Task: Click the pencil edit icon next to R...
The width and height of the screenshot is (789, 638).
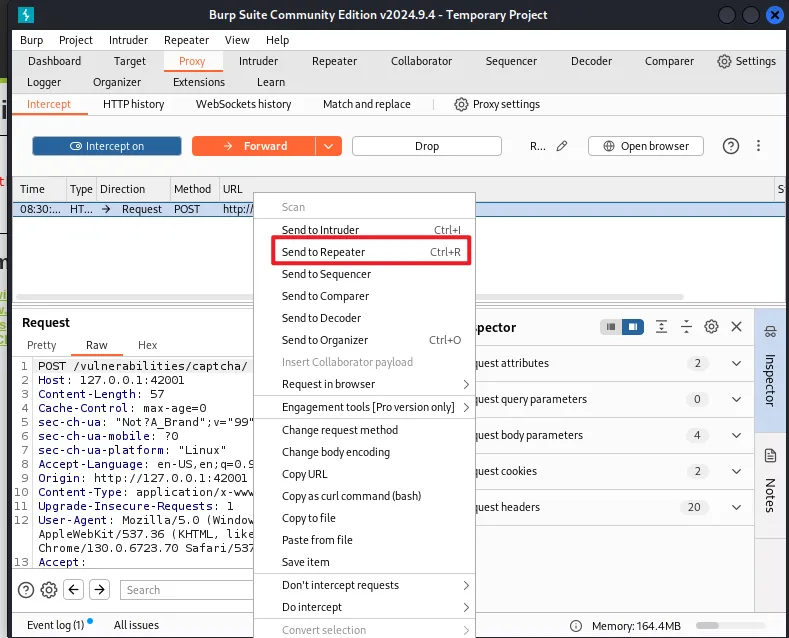Action: coord(562,146)
